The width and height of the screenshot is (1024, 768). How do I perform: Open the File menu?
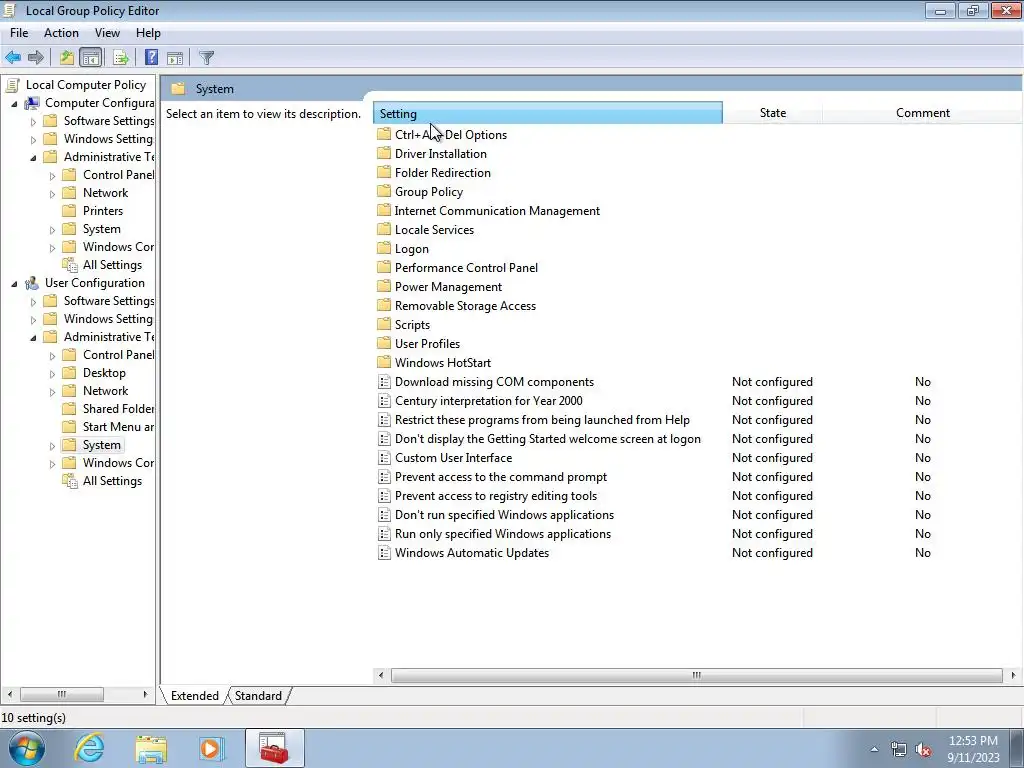pos(19,33)
